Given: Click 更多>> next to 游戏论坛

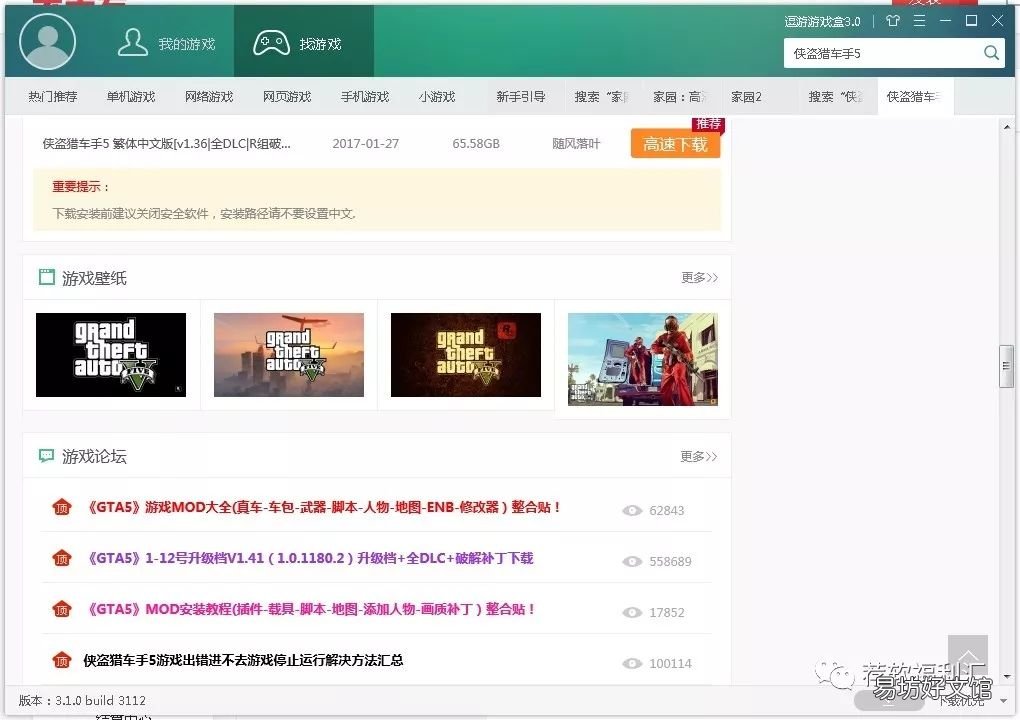Looking at the screenshot, I should (x=699, y=456).
